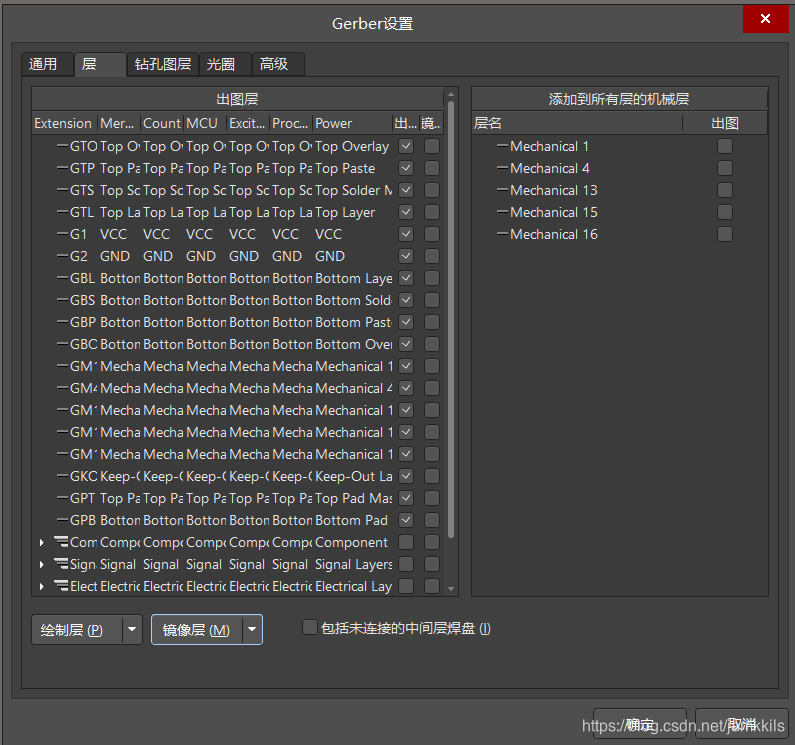Toggle plot checkbox for GTL Top Layer
Image resolution: width=795 pixels, height=745 pixels.
point(406,212)
